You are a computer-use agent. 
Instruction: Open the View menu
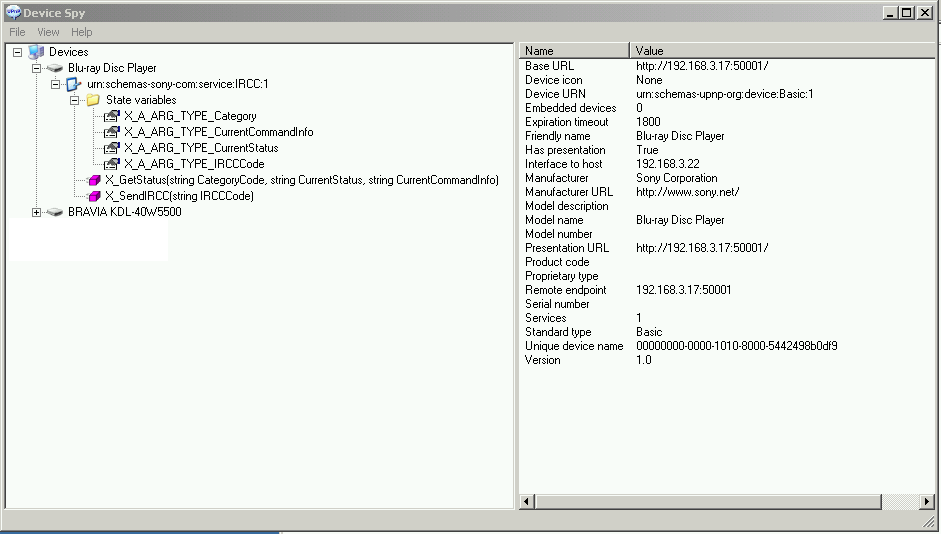[48, 32]
